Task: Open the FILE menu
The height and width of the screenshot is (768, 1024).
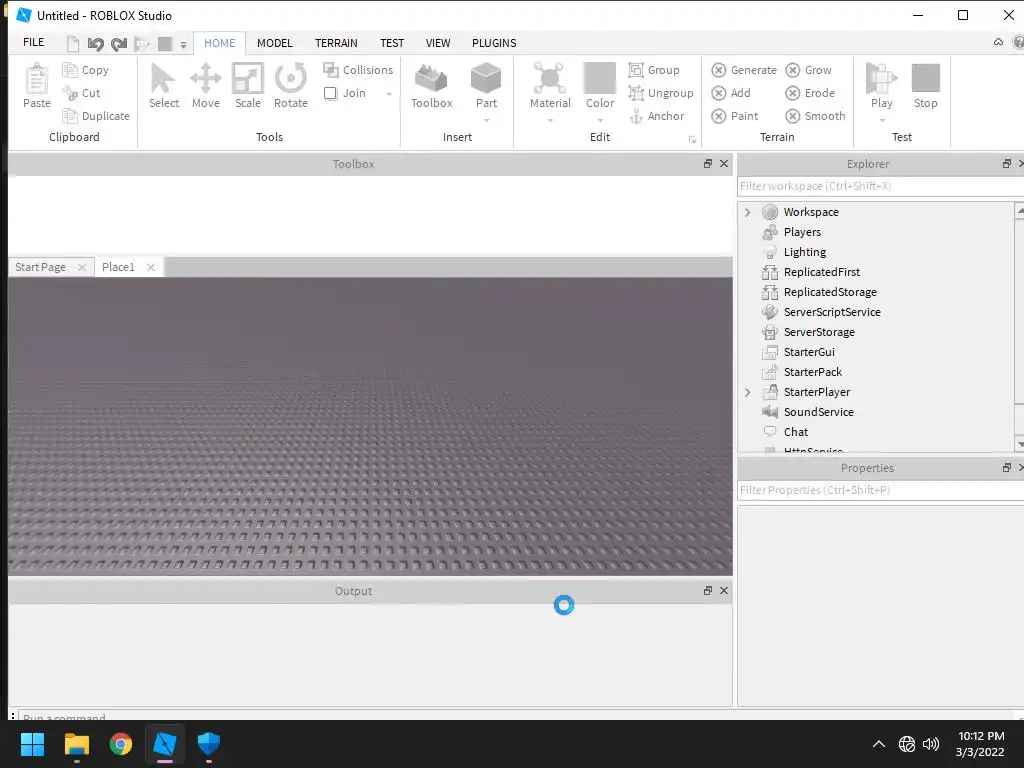Action: tap(33, 42)
